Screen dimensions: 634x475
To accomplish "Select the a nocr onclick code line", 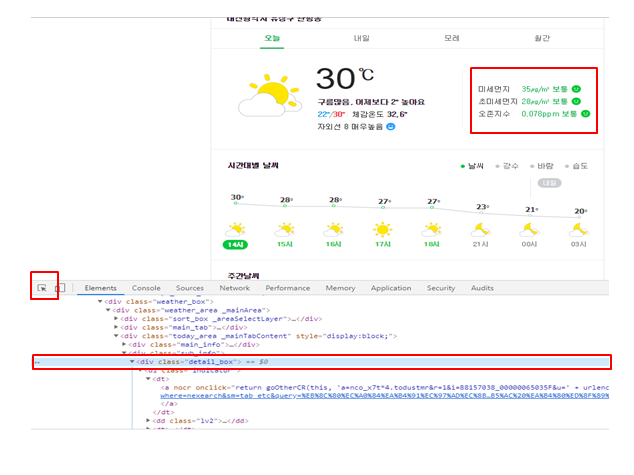I will point(384,387).
